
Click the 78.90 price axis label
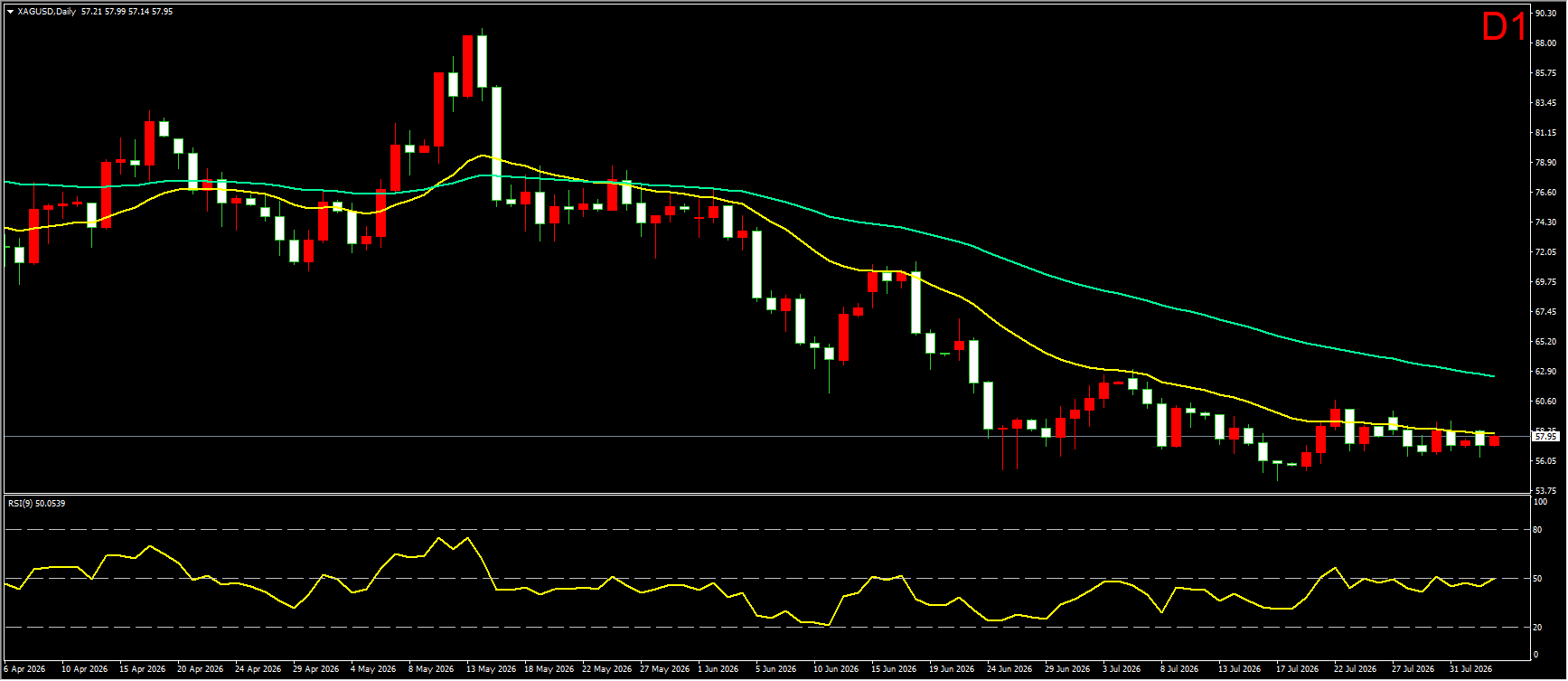click(1545, 163)
